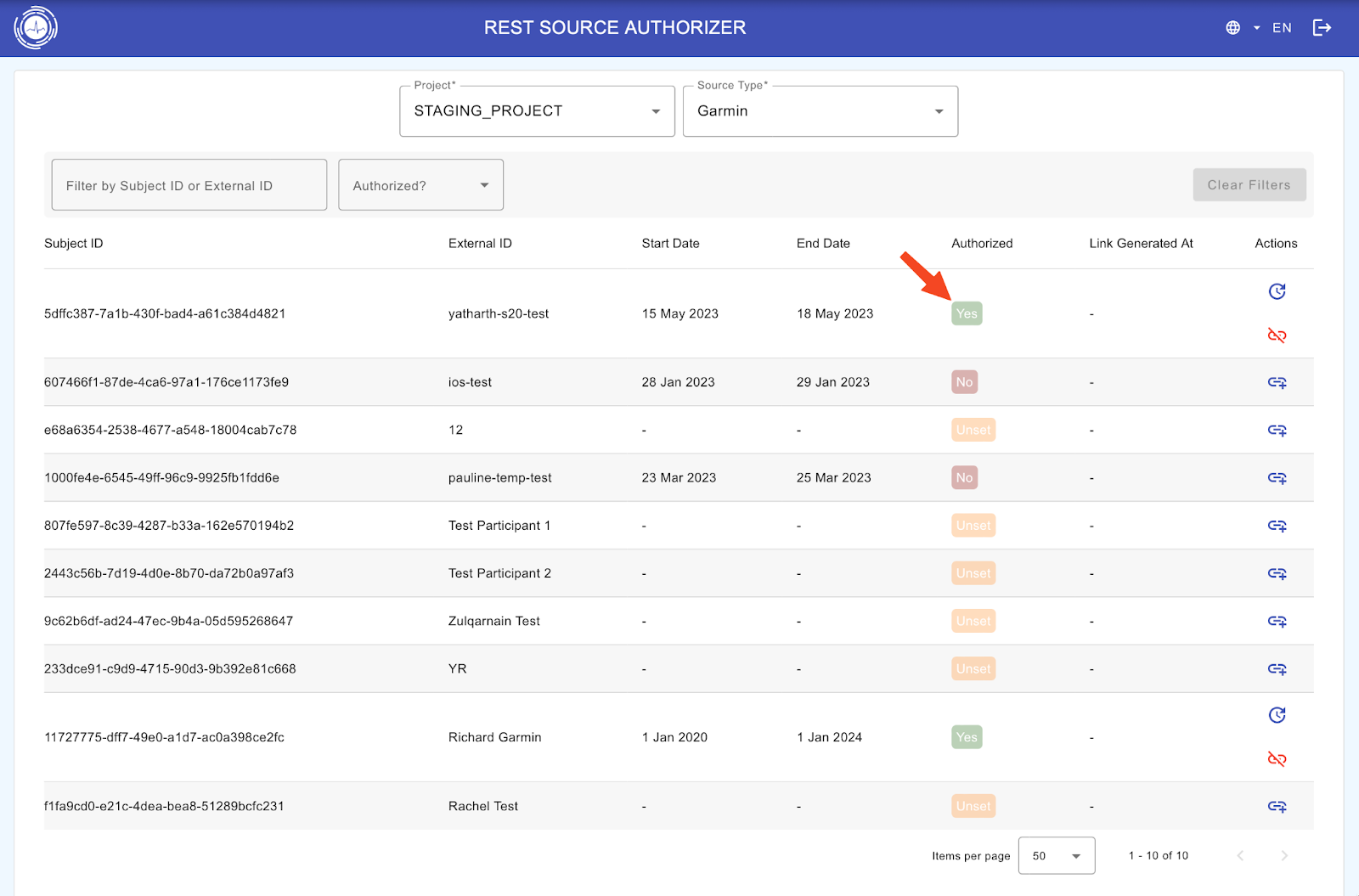Click add link icon for ios-test row
Viewport: 1359px width, 896px height.
click(x=1277, y=382)
